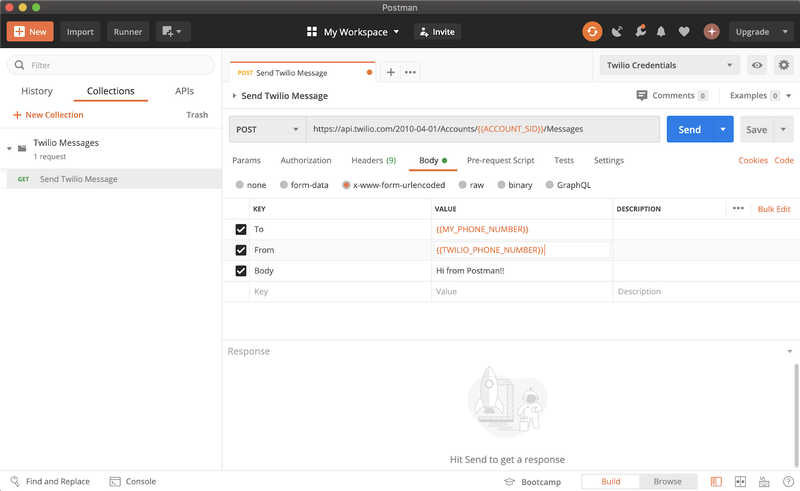Collapse the Twilio Messages collection

(x=10, y=148)
